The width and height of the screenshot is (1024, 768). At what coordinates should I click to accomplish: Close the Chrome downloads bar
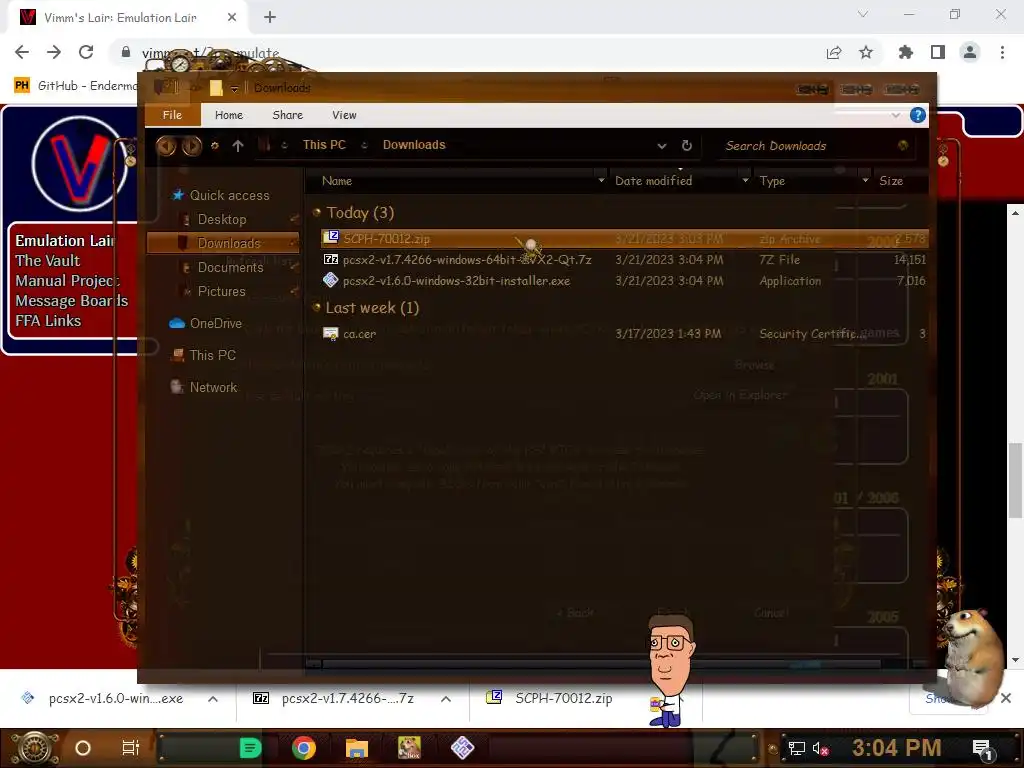point(1006,698)
